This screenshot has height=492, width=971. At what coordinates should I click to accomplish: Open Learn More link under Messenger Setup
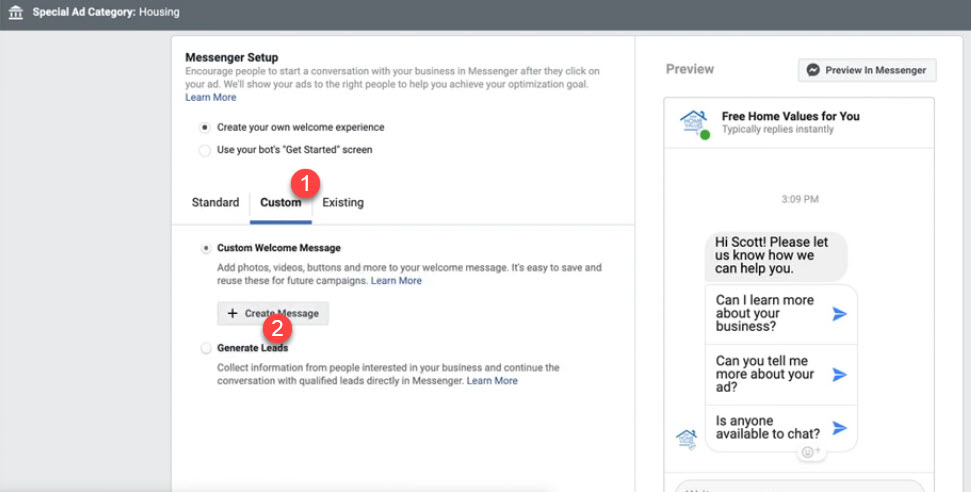210,98
